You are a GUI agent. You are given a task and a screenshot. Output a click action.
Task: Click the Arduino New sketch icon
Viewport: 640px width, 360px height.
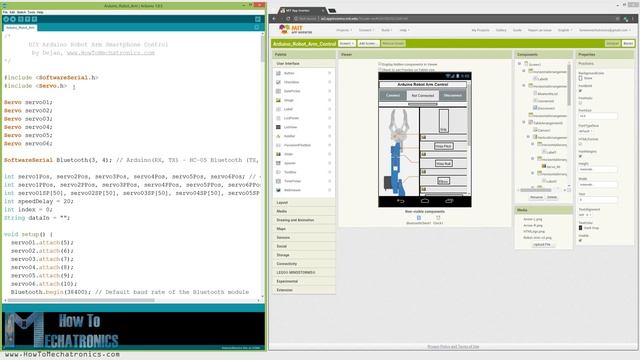click(x=20, y=19)
